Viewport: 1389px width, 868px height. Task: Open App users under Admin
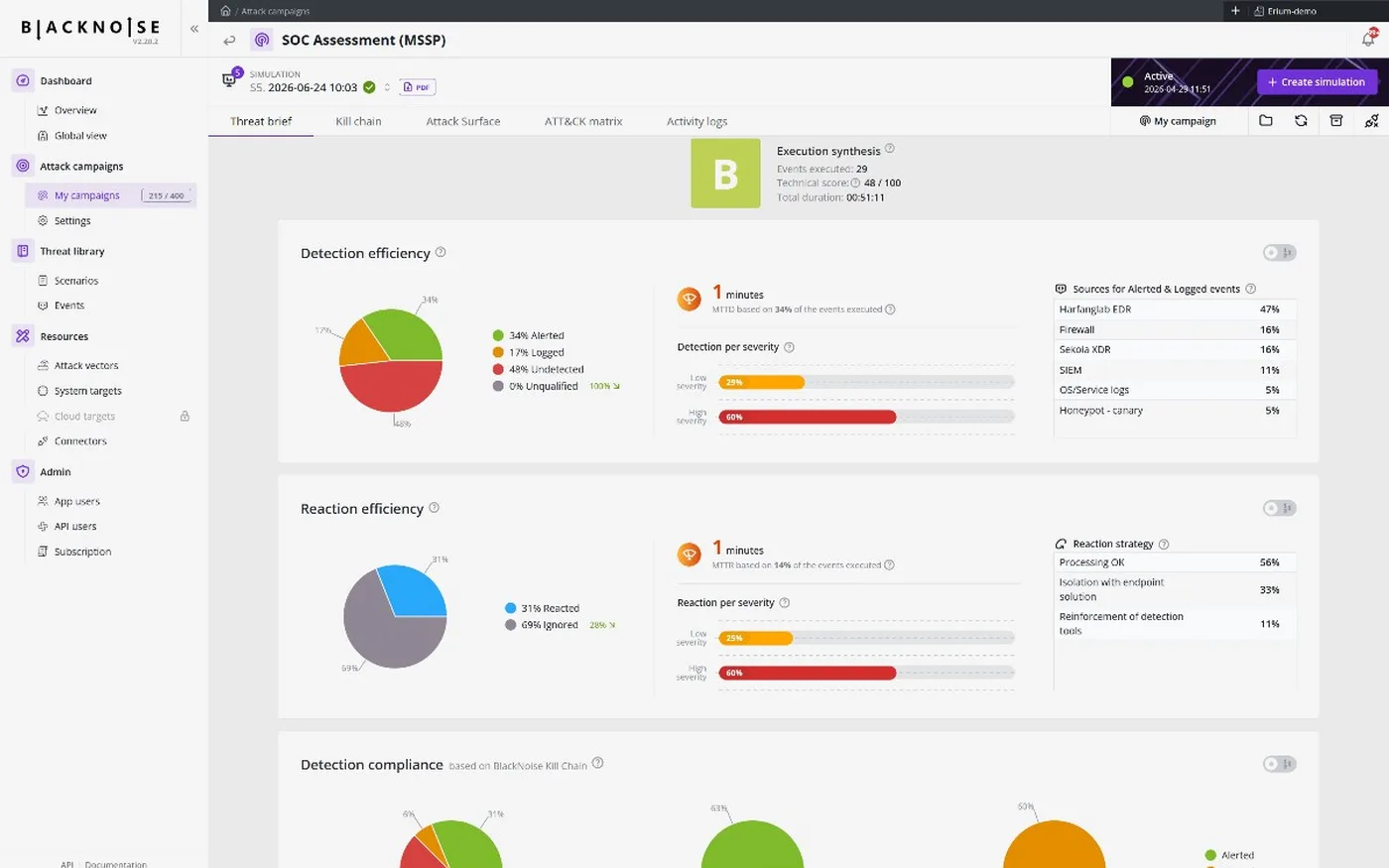pyautogui.click(x=76, y=502)
